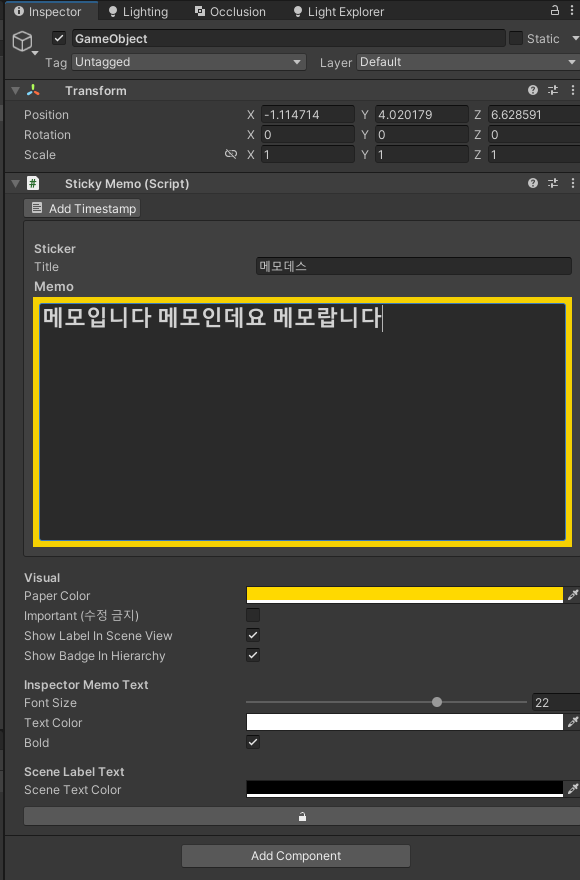Open Sticky Memo help reference
The height and width of the screenshot is (880, 580).
click(533, 183)
